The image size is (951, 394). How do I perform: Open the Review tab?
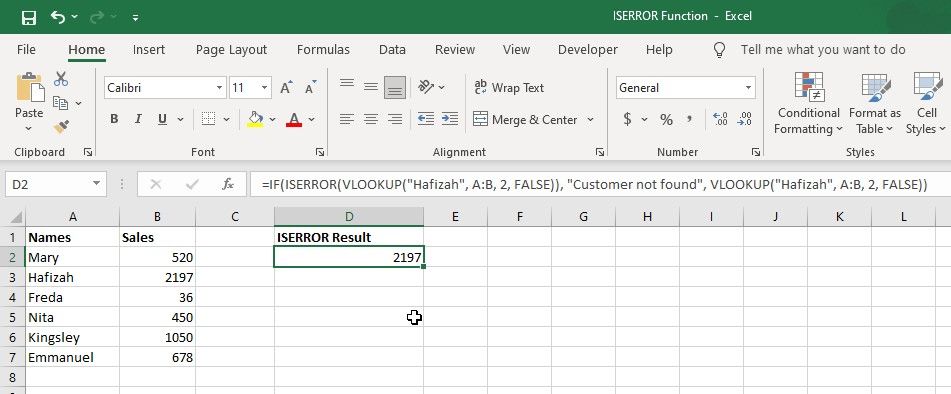click(x=454, y=50)
